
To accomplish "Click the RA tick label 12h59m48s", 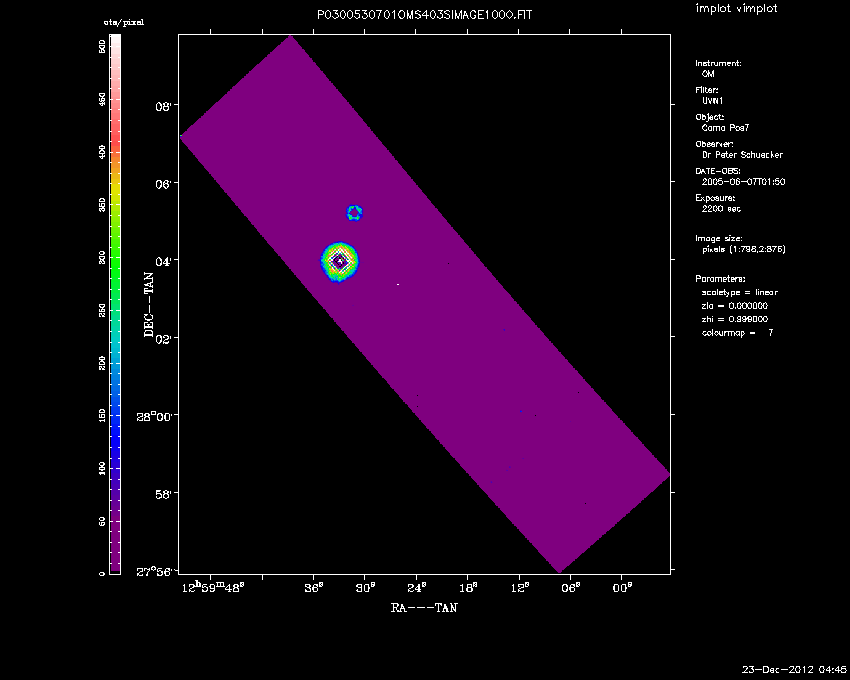I will coord(213,588).
